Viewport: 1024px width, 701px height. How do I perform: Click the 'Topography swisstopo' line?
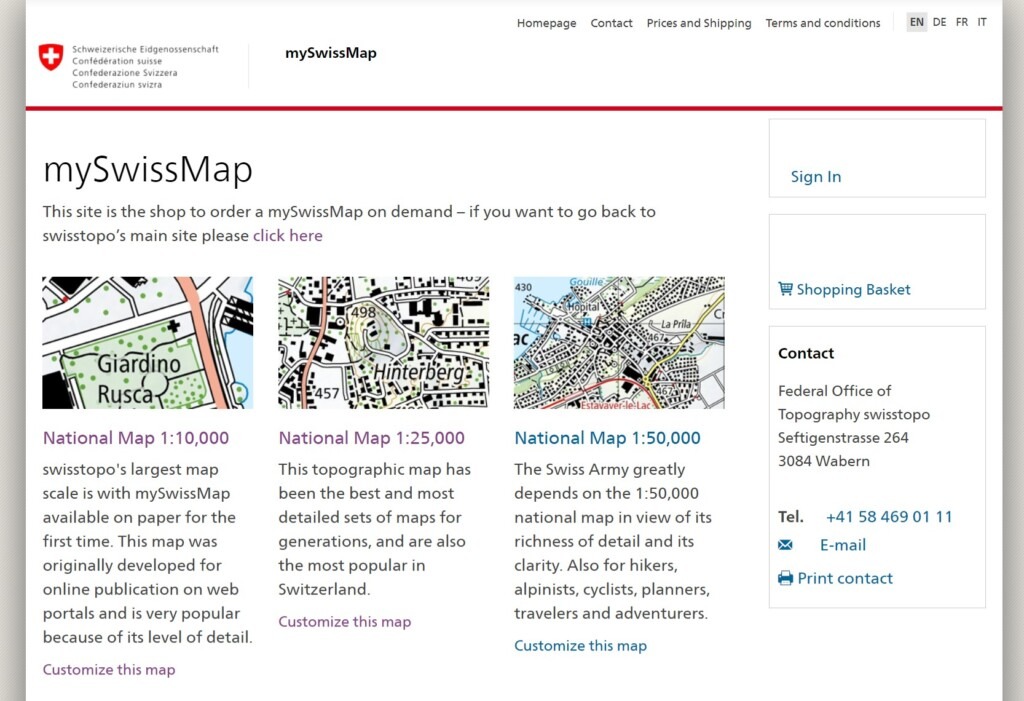[x=854, y=414]
